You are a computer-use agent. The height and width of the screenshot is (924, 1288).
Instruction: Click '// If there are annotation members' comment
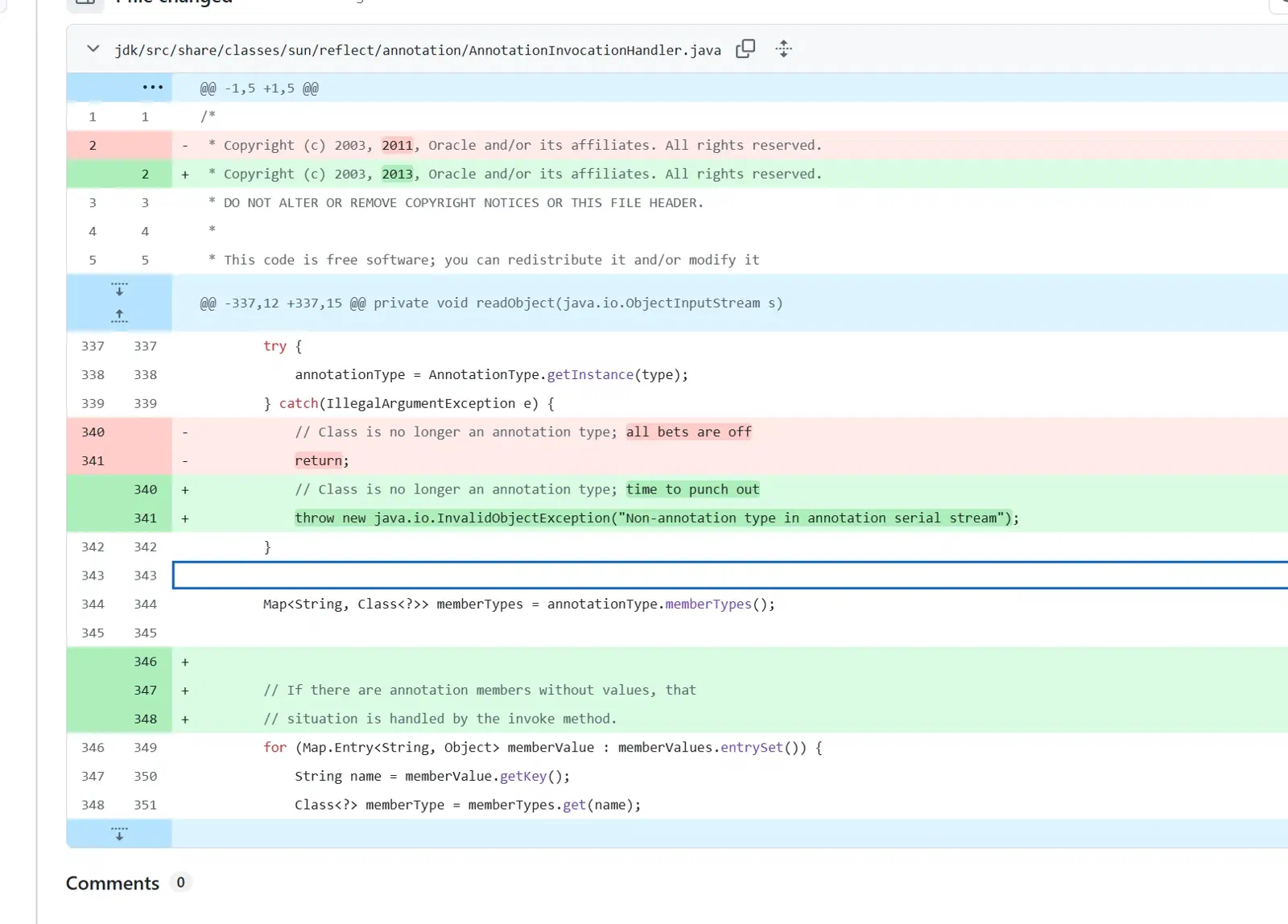tap(480, 691)
